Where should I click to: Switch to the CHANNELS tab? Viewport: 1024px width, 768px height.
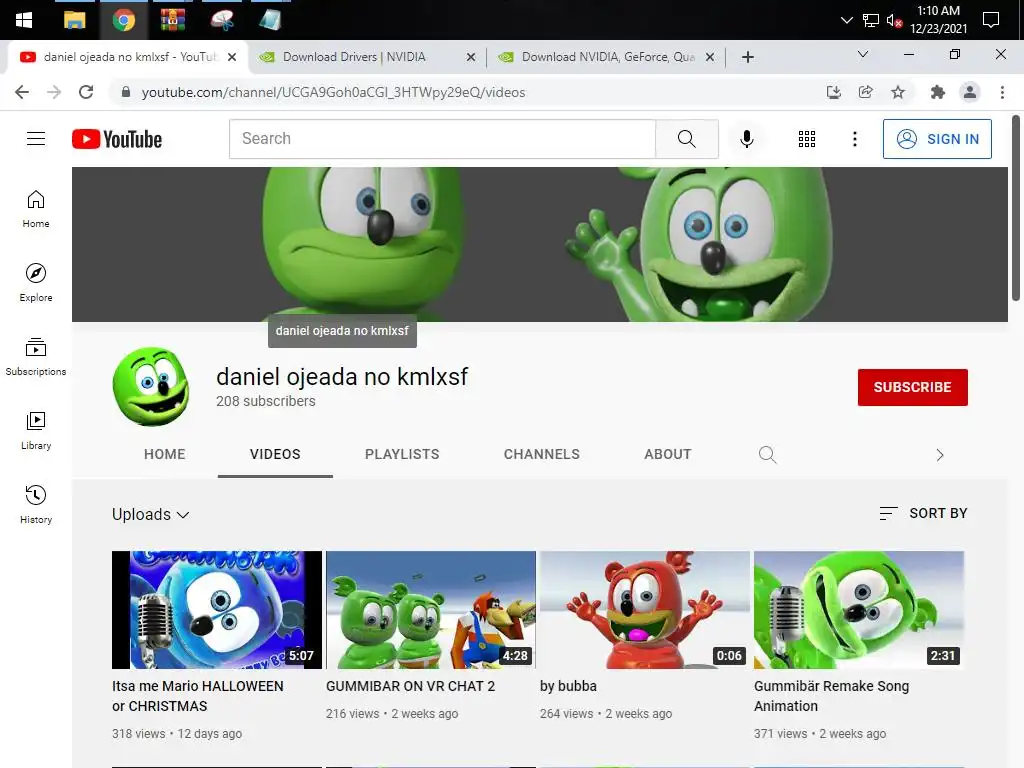tap(541, 455)
